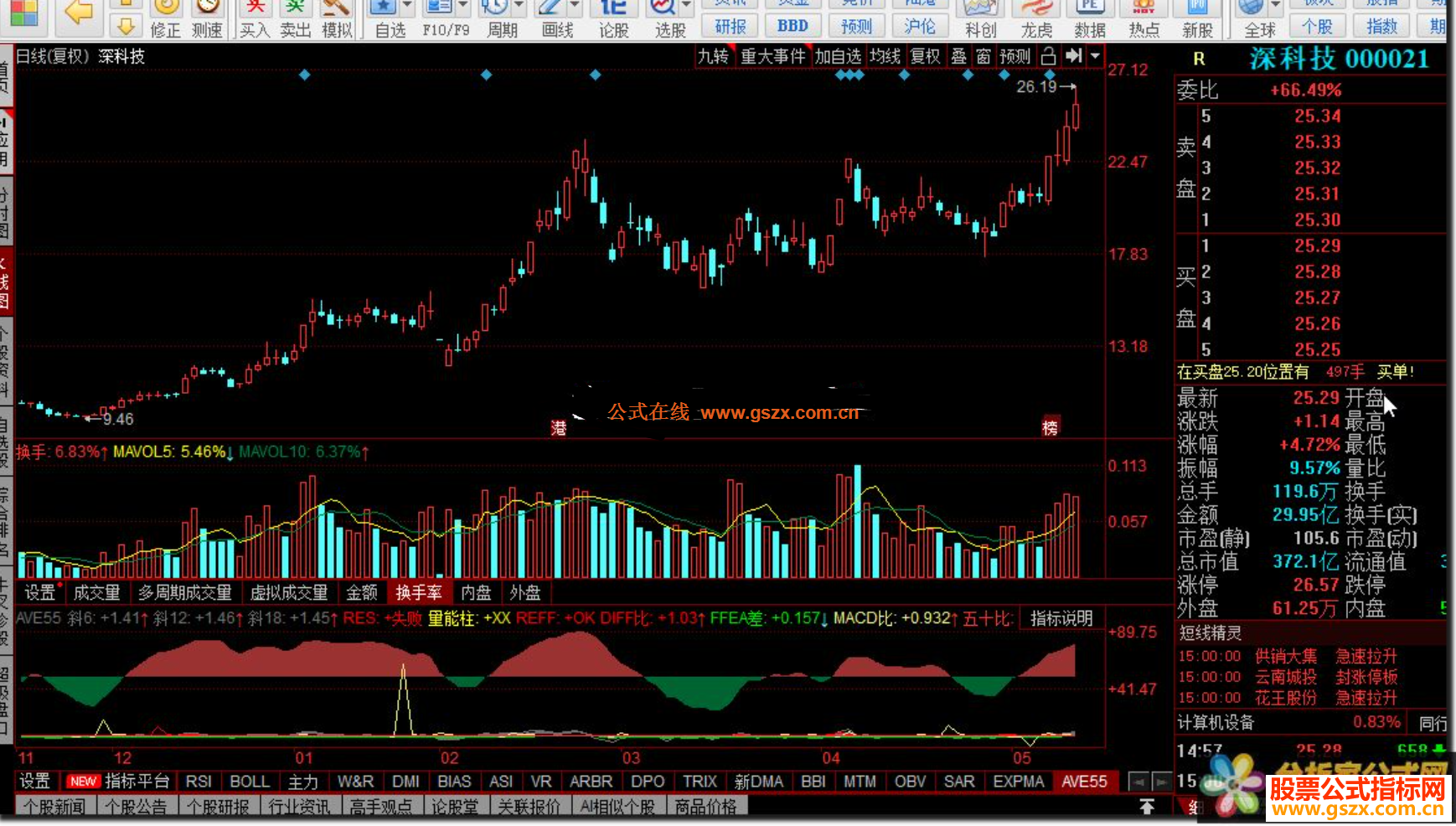Open the 个股公告 announcements tab

point(136,806)
